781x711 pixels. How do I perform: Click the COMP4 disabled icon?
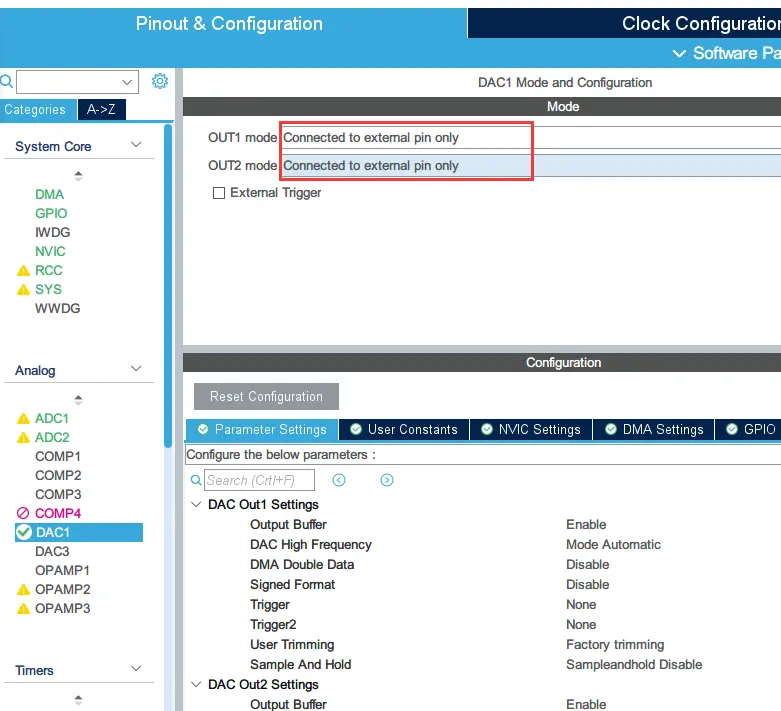pos(23,514)
